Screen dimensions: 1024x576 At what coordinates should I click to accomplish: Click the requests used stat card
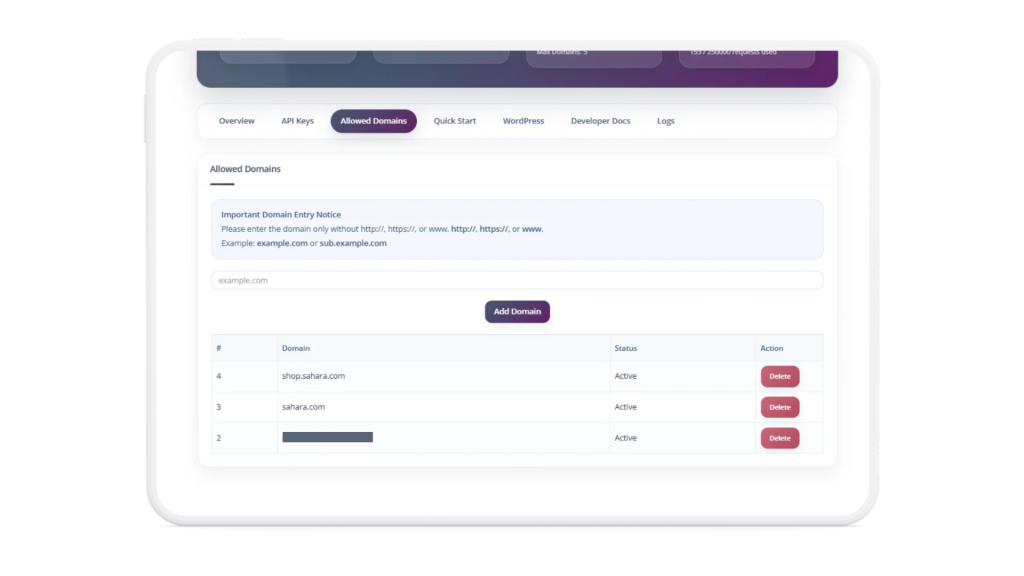[x=746, y=57]
